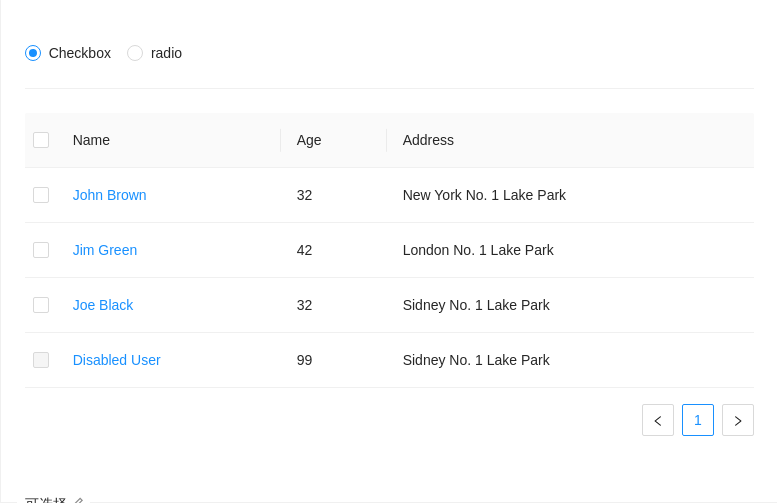Click the Name column header

click(x=91, y=140)
